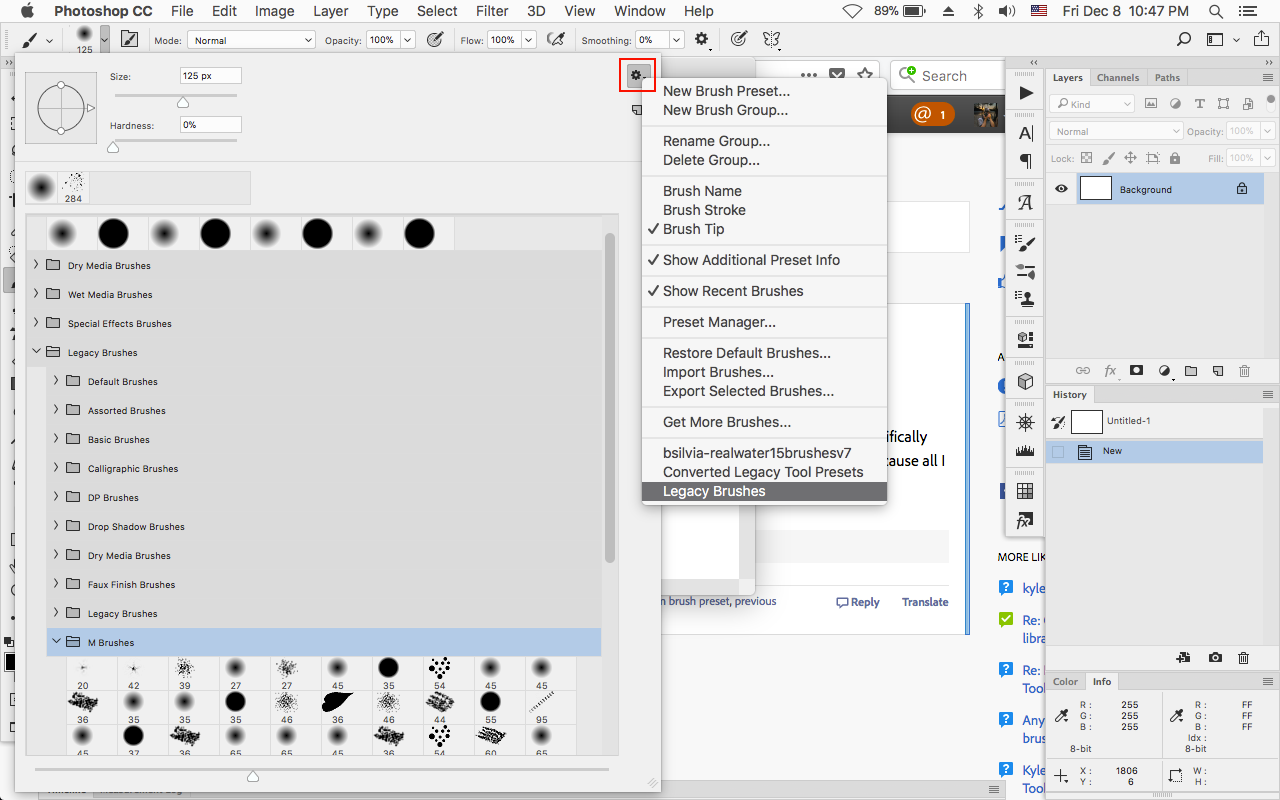Click the search magnifier in options bar

[1184, 40]
